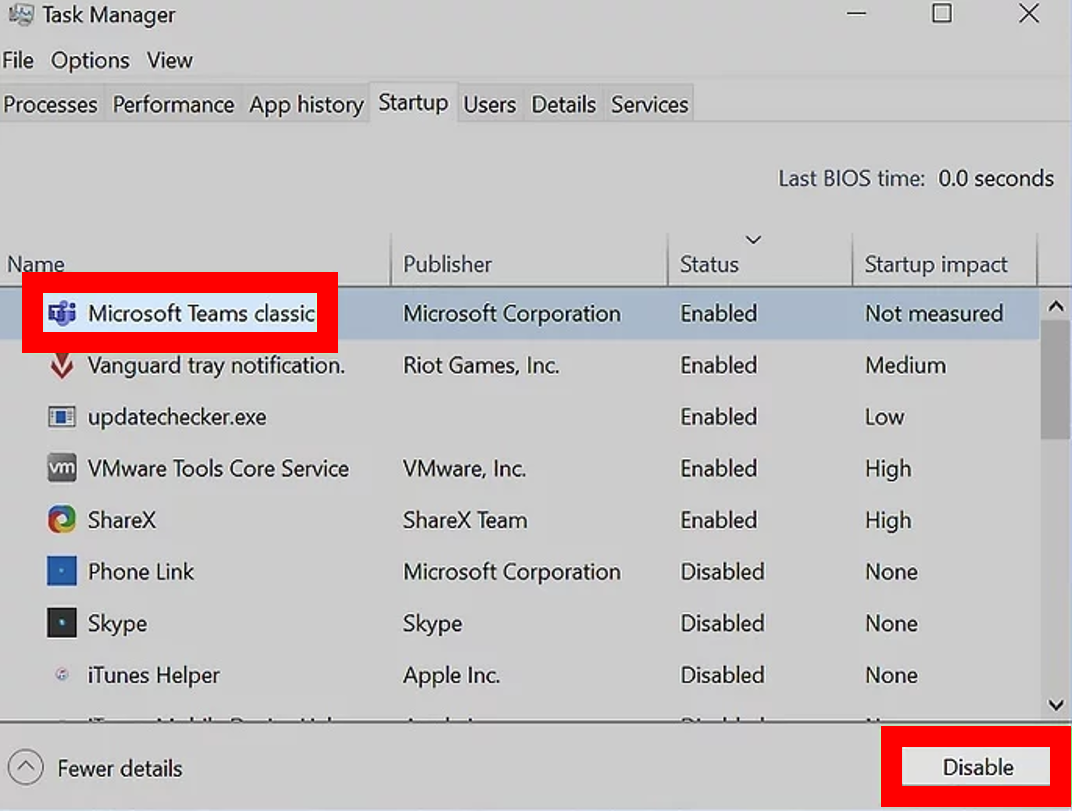Sort entries by the Startup impact column

pos(935,263)
